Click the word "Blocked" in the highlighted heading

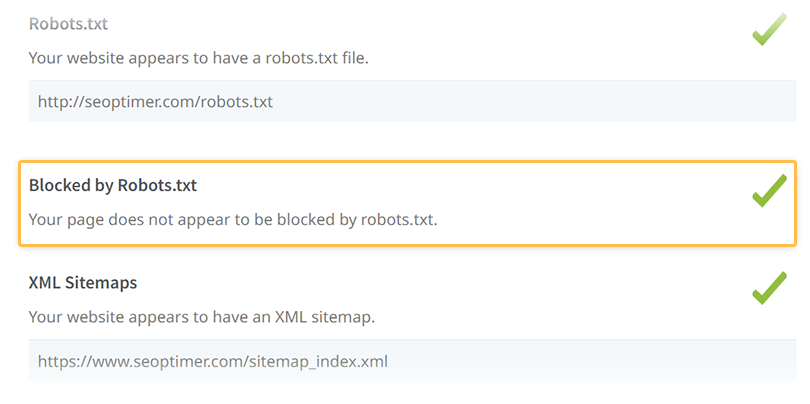pos(59,185)
